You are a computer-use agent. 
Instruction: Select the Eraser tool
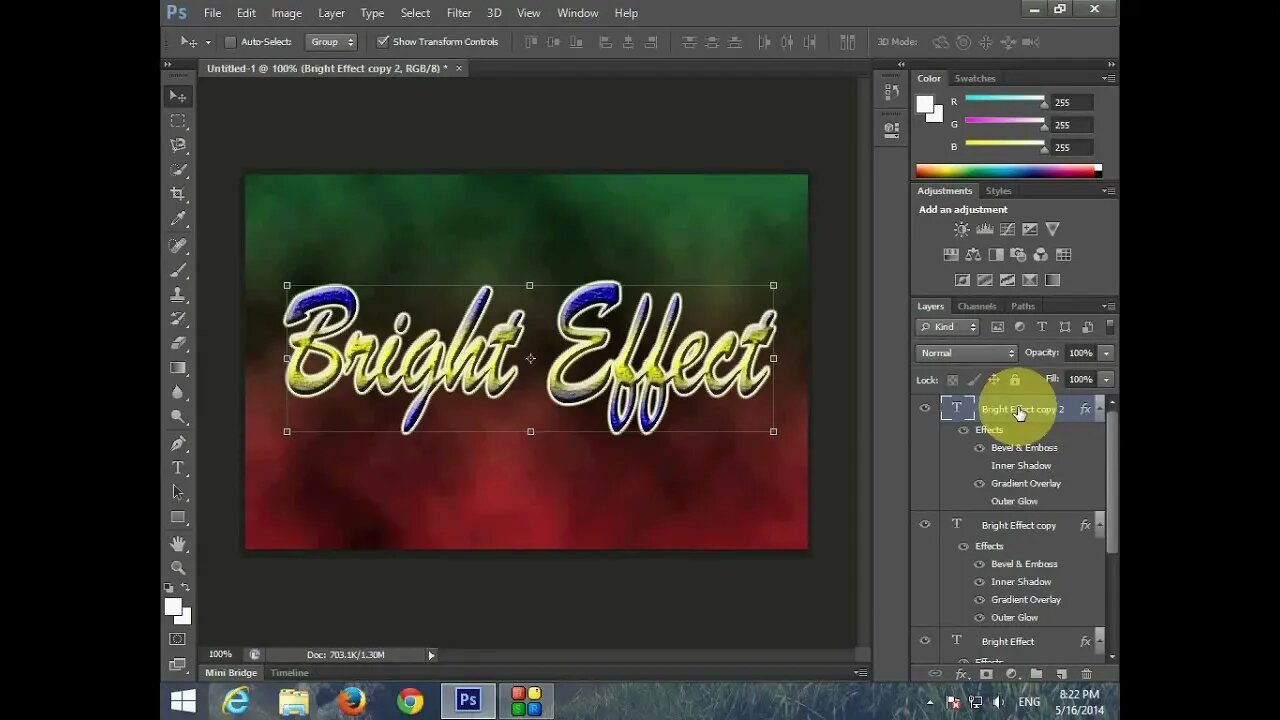pyautogui.click(x=178, y=343)
